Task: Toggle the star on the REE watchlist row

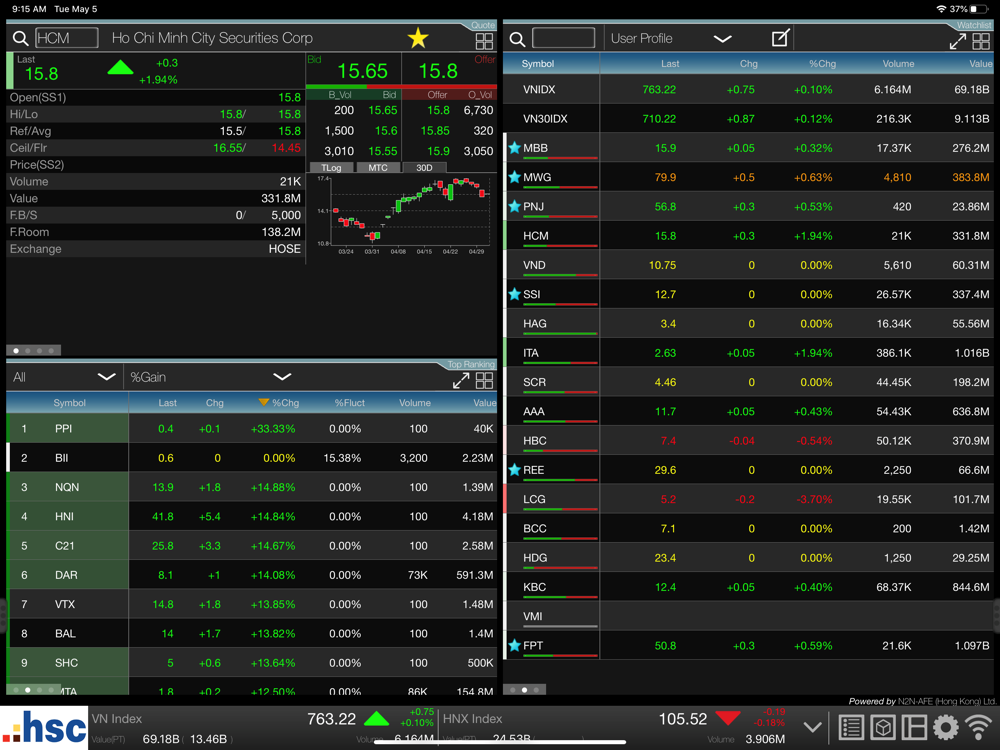Action: click(x=515, y=470)
